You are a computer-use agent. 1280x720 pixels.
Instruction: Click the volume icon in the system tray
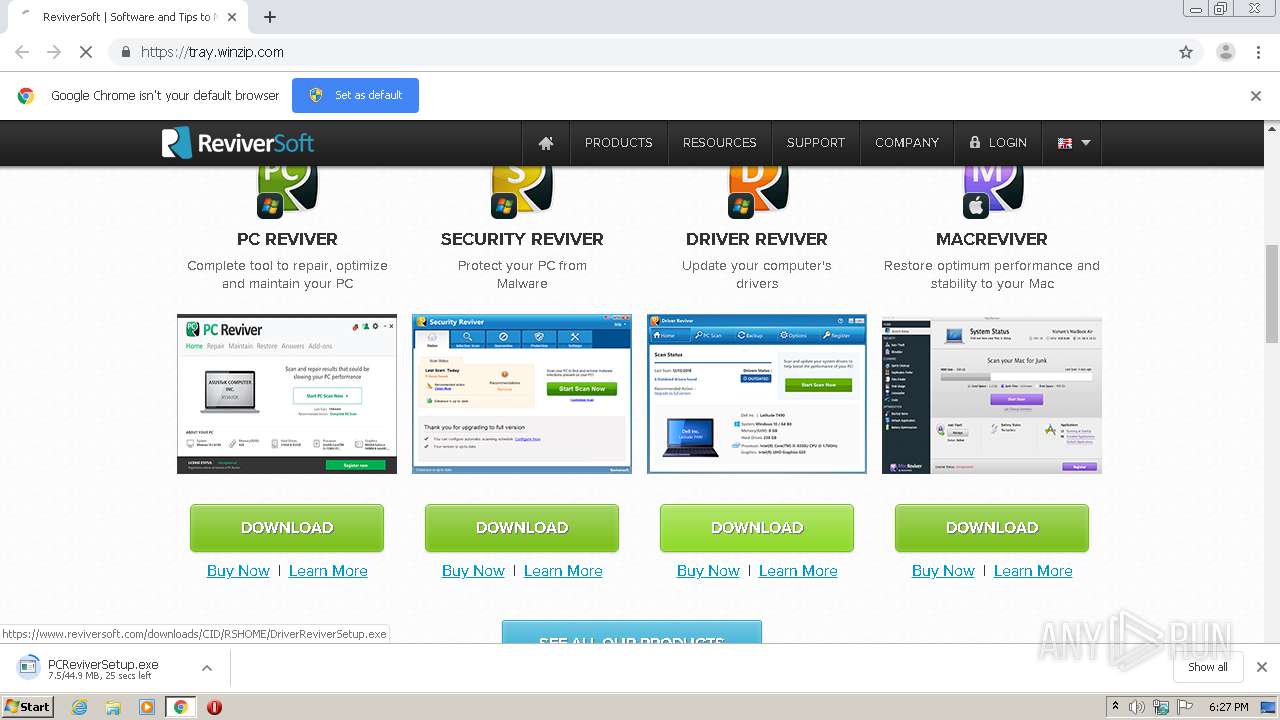(1137, 707)
